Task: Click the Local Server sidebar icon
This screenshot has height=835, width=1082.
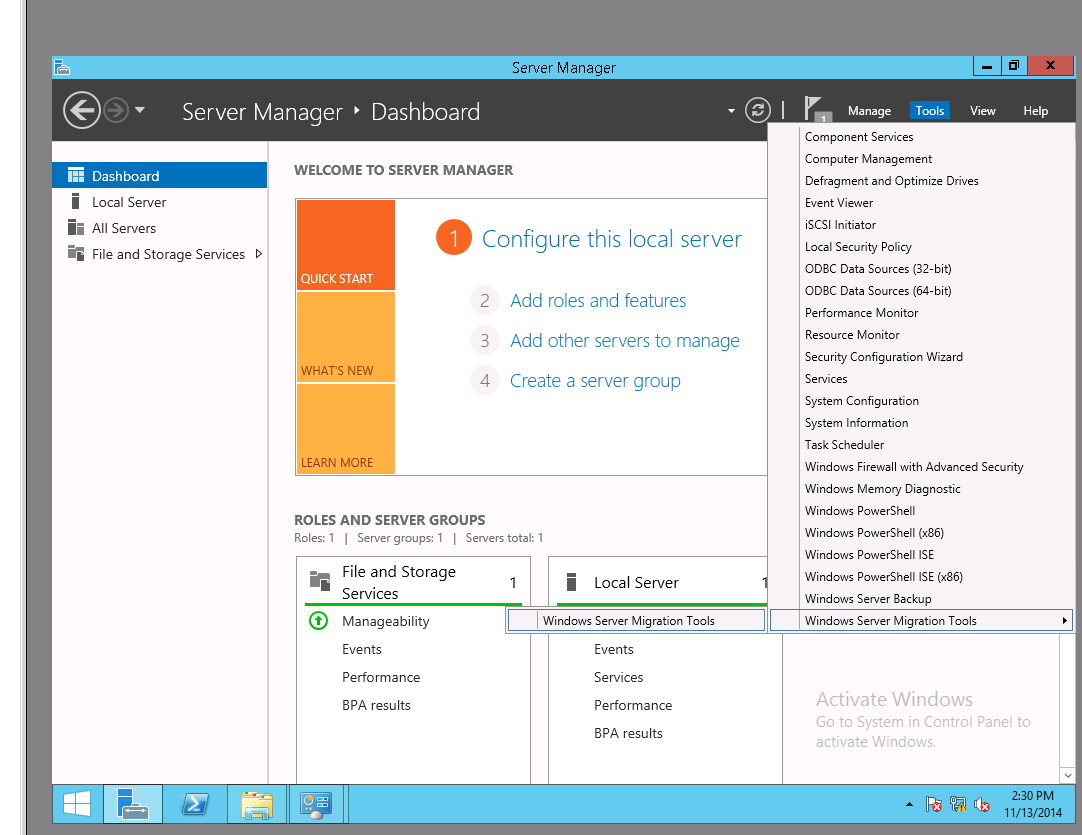Action: 75,202
